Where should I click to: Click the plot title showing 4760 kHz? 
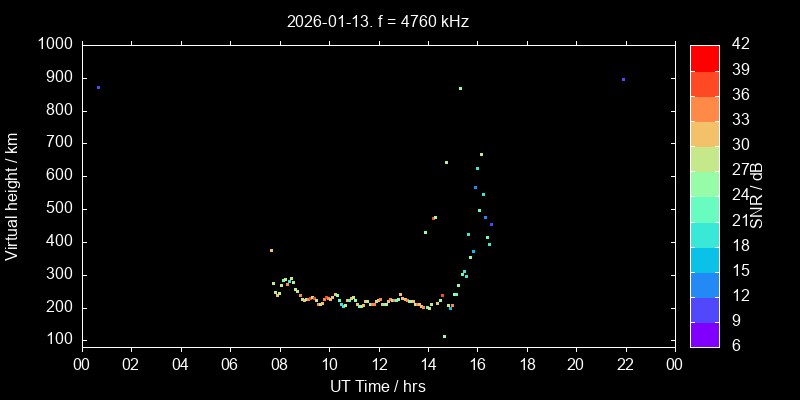[x=377, y=20]
